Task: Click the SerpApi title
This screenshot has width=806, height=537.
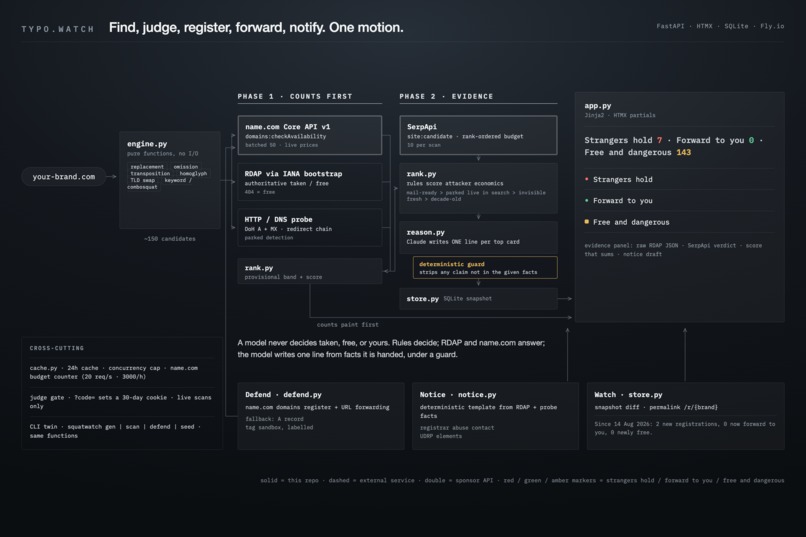Action: 422,127
